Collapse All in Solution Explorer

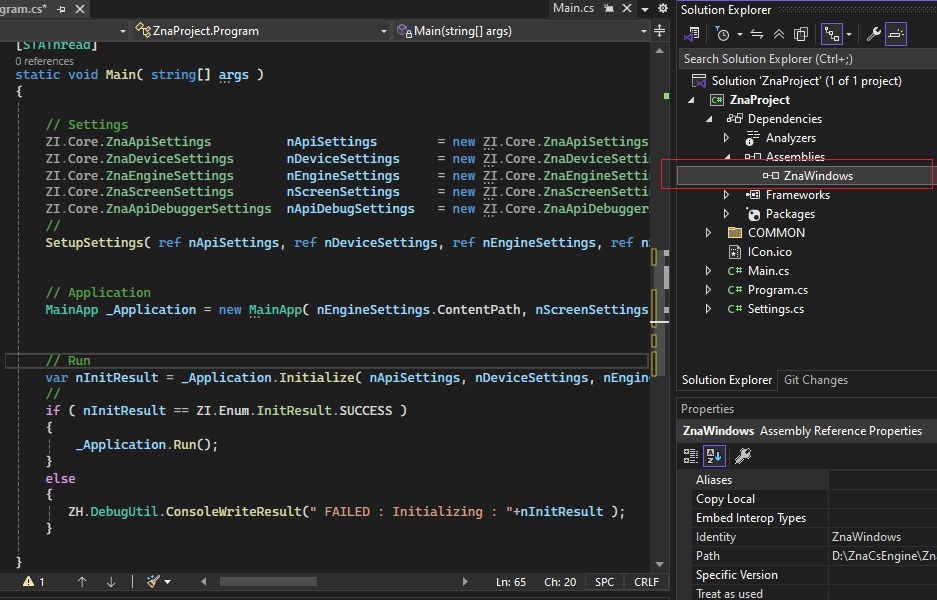(x=779, y=34)
